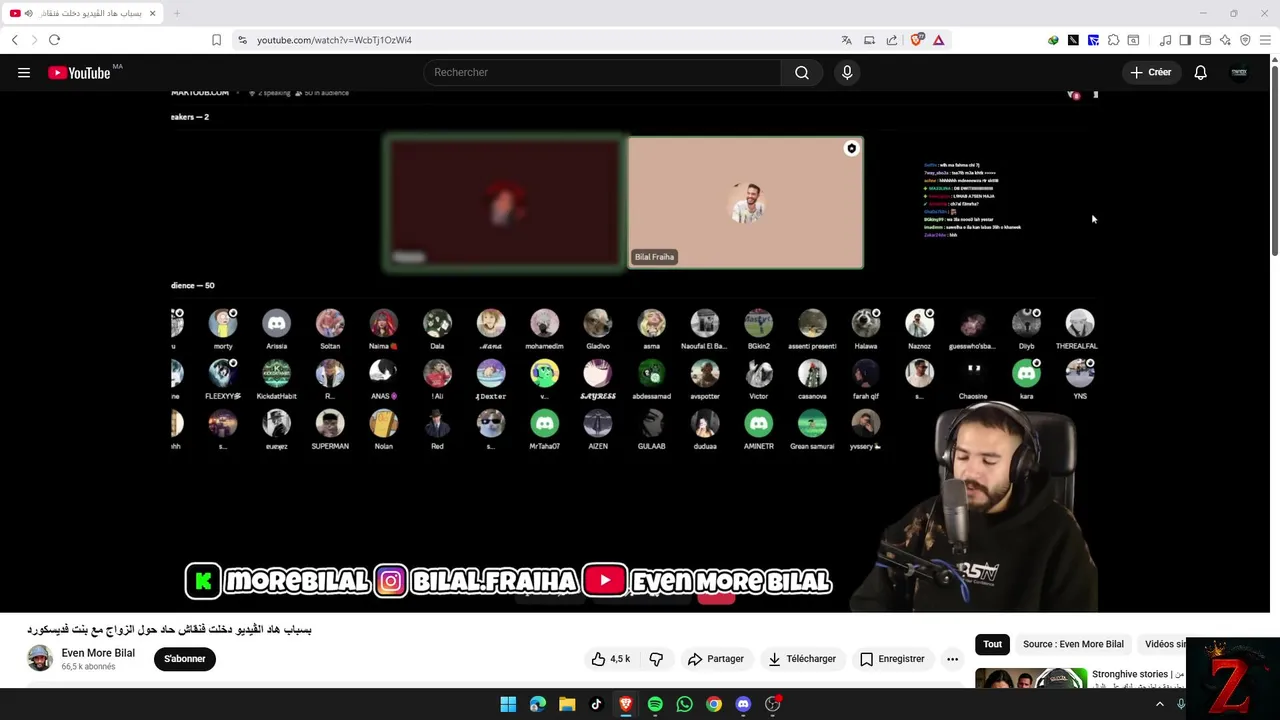Image resolution: width=1280 pixels, height=720 pixels.
Task: Open Microsoft Edge from the taskbar
Action: pyautogui.click(x=538, y=704)
